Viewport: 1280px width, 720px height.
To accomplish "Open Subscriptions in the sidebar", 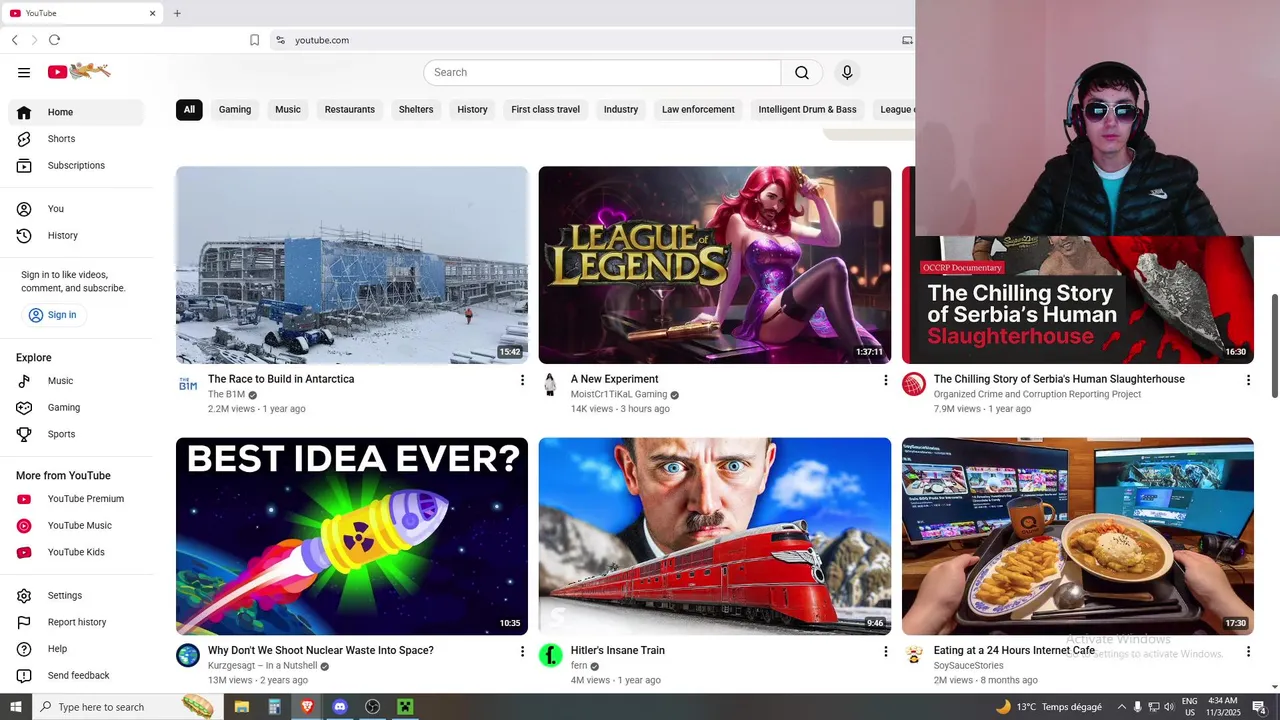I will pos(76,166).
